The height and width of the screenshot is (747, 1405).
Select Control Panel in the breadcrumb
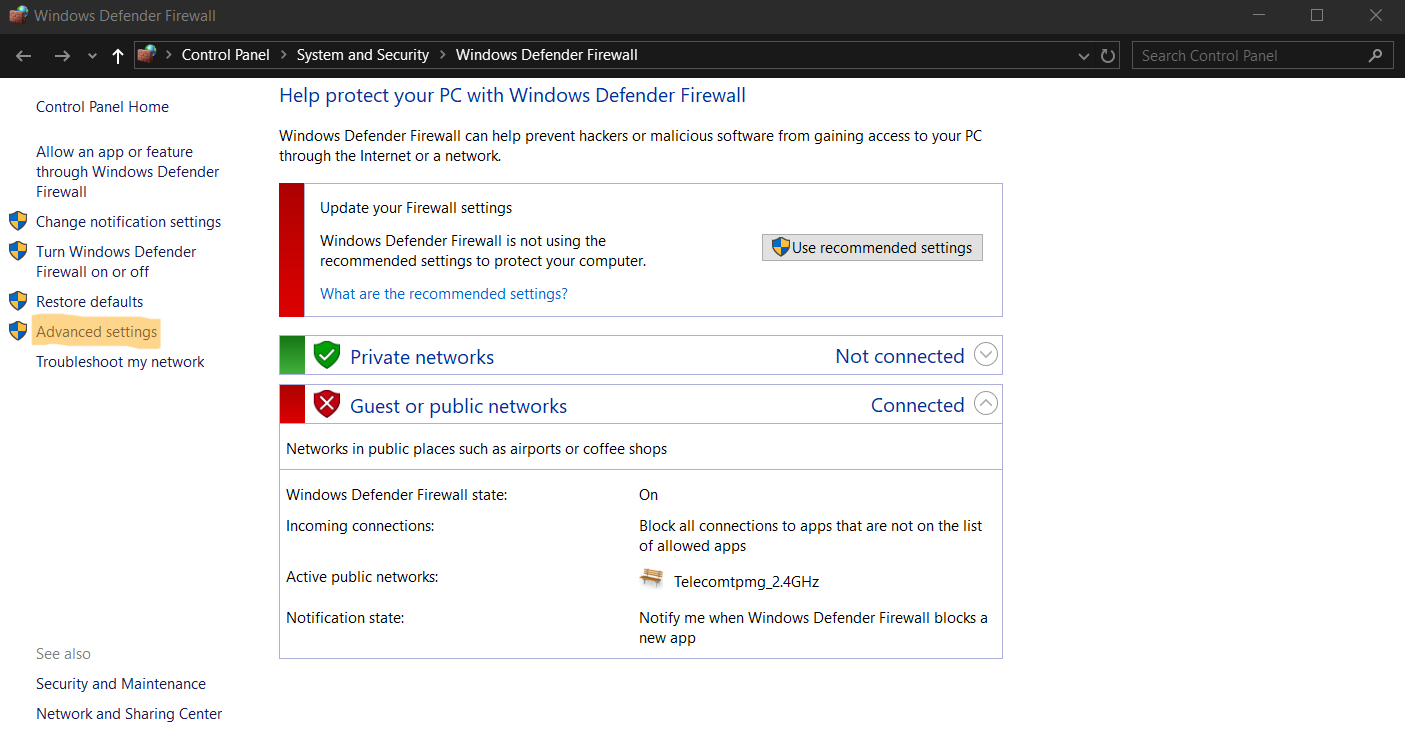[226, 55]
